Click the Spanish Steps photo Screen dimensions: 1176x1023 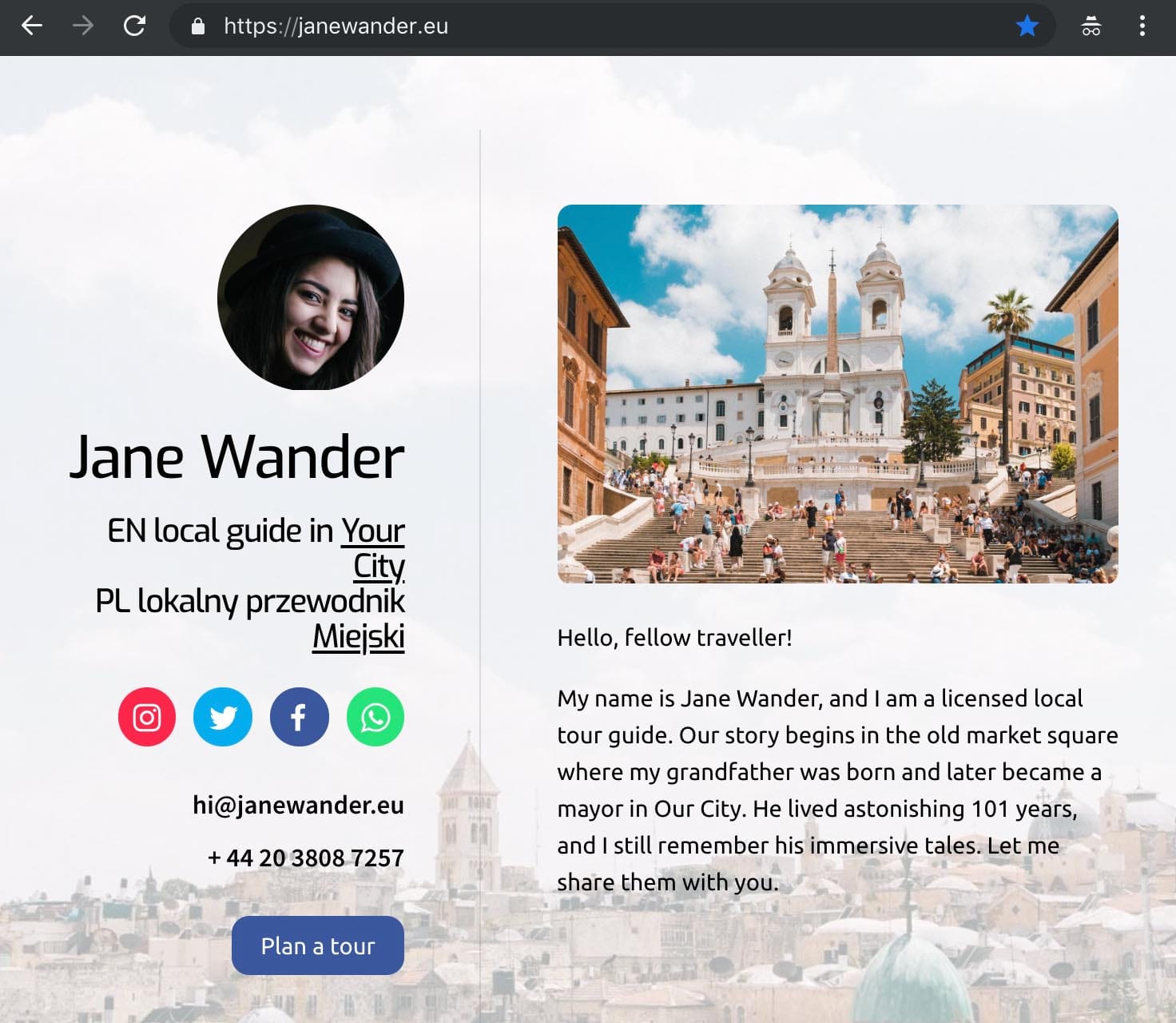[x=837, y=394]
